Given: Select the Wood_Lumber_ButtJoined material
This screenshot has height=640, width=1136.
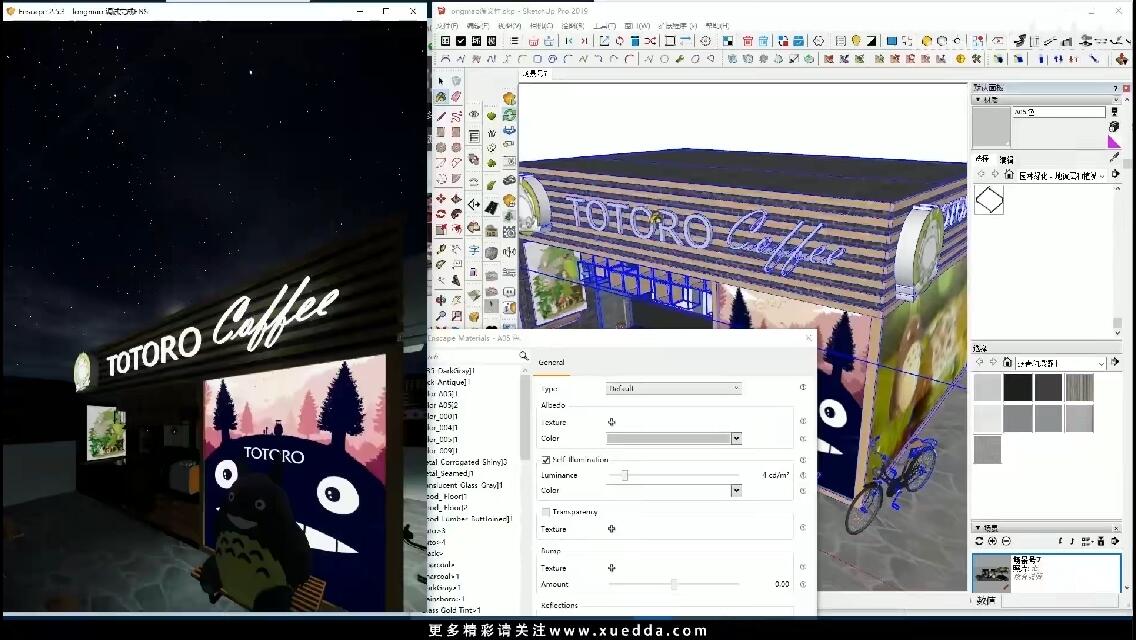Looking at the screenshot, I should [469, 519].
